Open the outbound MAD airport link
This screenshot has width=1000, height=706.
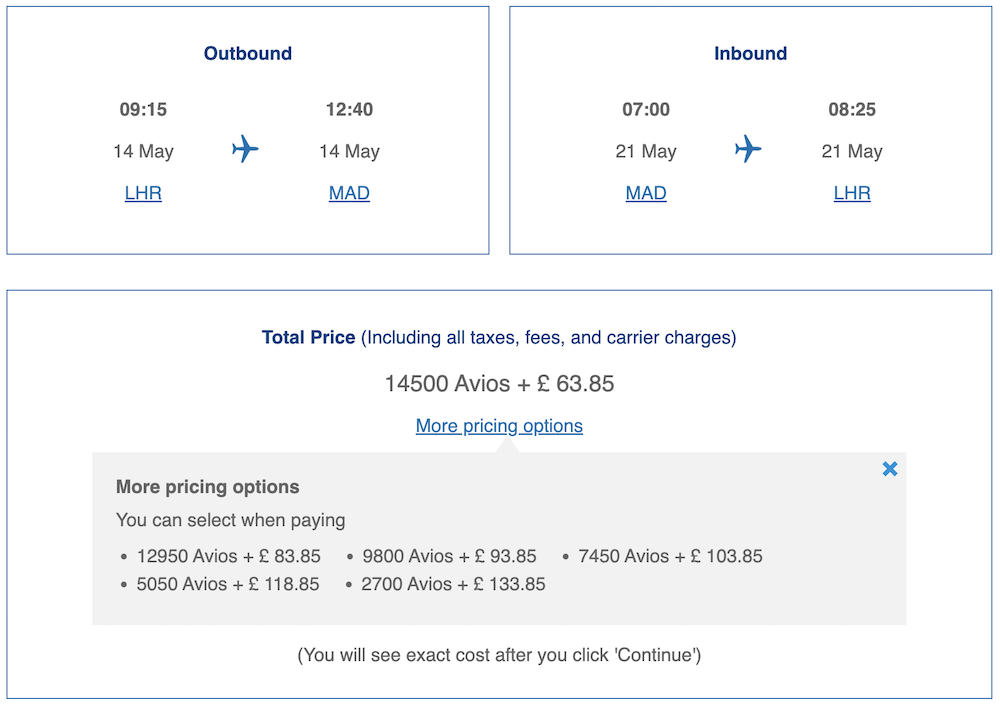pos(349,193)
